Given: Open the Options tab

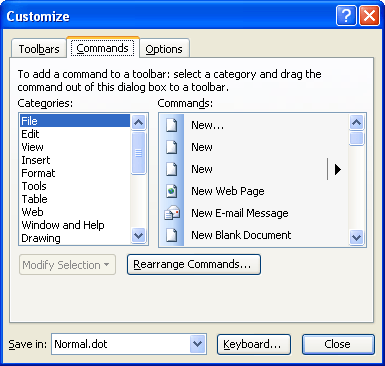Looking at the screenshot, I should (x=164, y=49).
